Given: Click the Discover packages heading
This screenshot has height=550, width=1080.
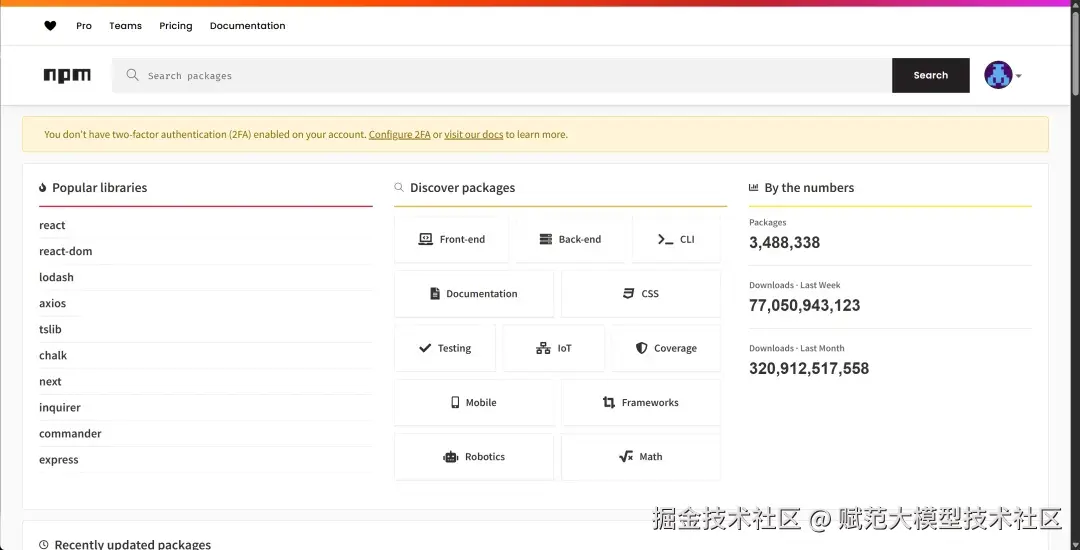Looking at the screenshot, I should coord(462,187).
